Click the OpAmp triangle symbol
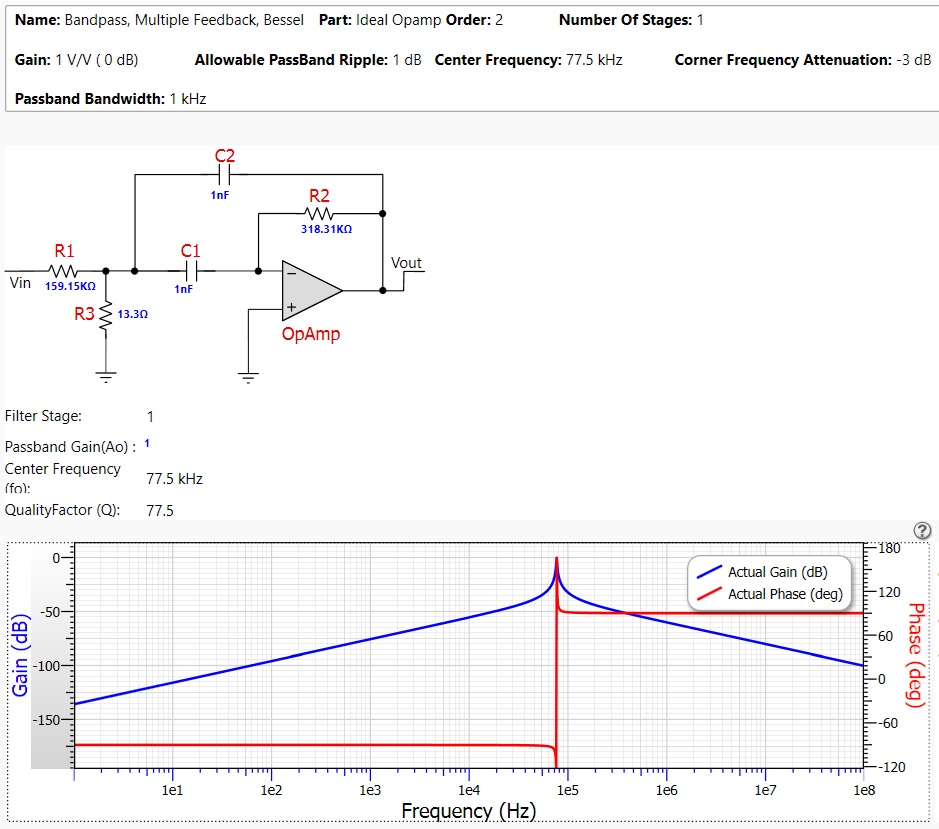 [311, 291]
